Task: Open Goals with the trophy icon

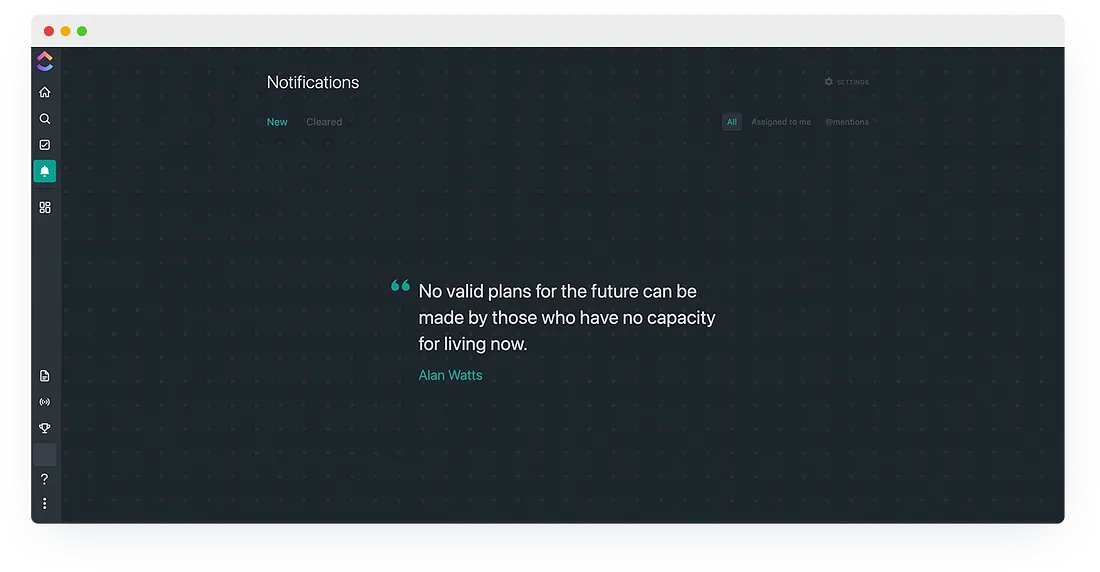Action: [x=44, y=428]
